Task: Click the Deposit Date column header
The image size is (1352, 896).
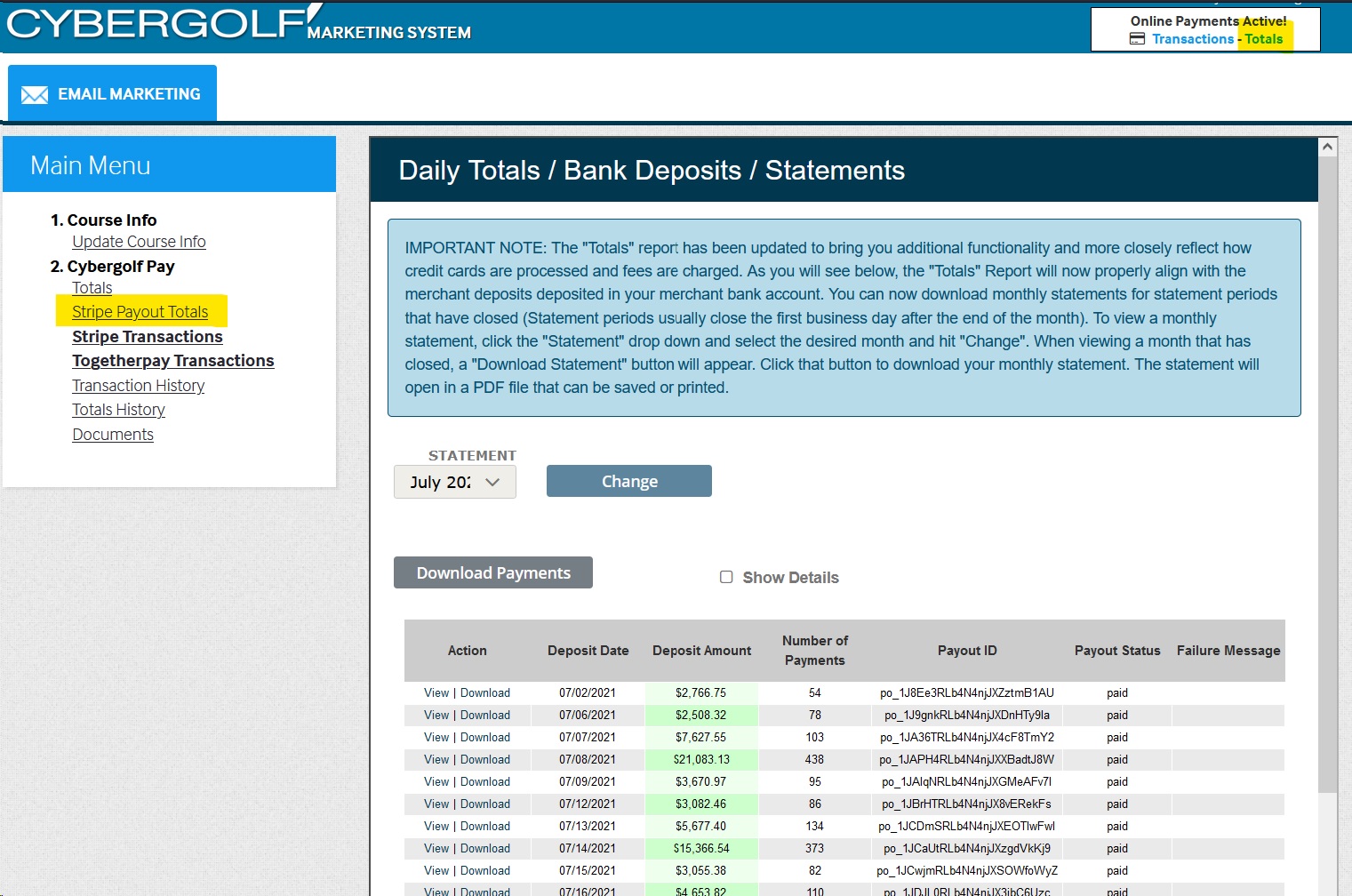Action: tap(588, 651)
